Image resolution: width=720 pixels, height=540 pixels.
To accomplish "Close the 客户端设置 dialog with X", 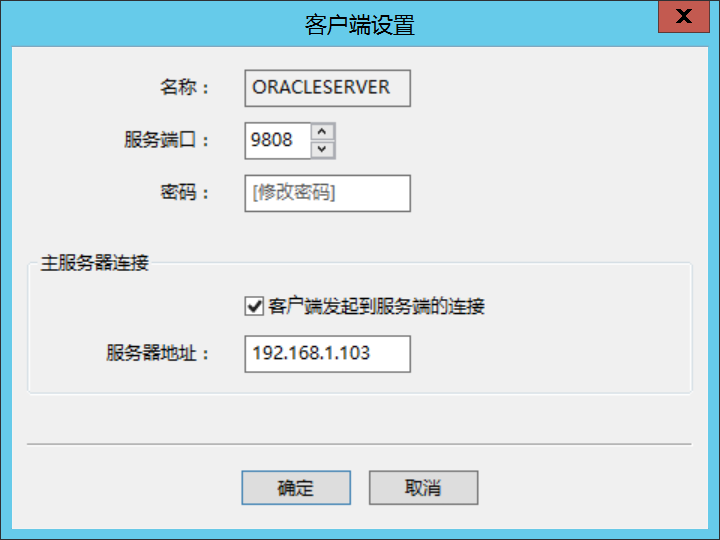I will point(684,17).
